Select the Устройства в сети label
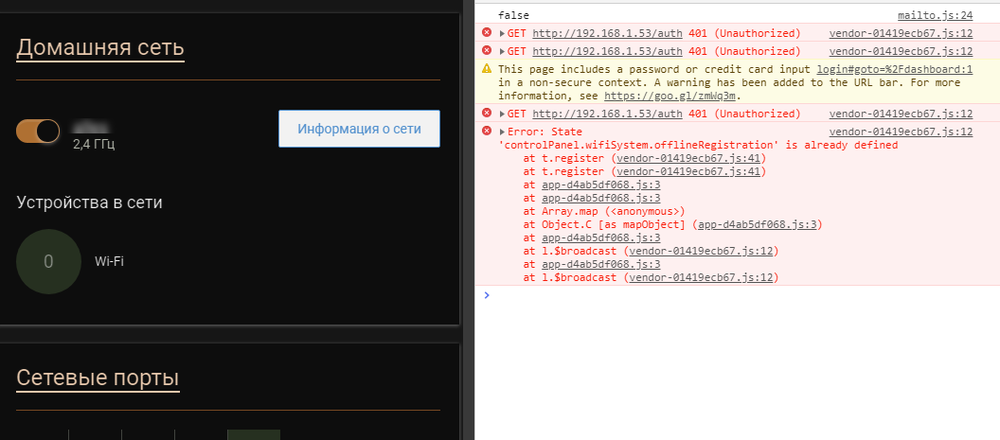This screenshot has width=1000, height=440. pyautogui.click(x=89, y=203)
